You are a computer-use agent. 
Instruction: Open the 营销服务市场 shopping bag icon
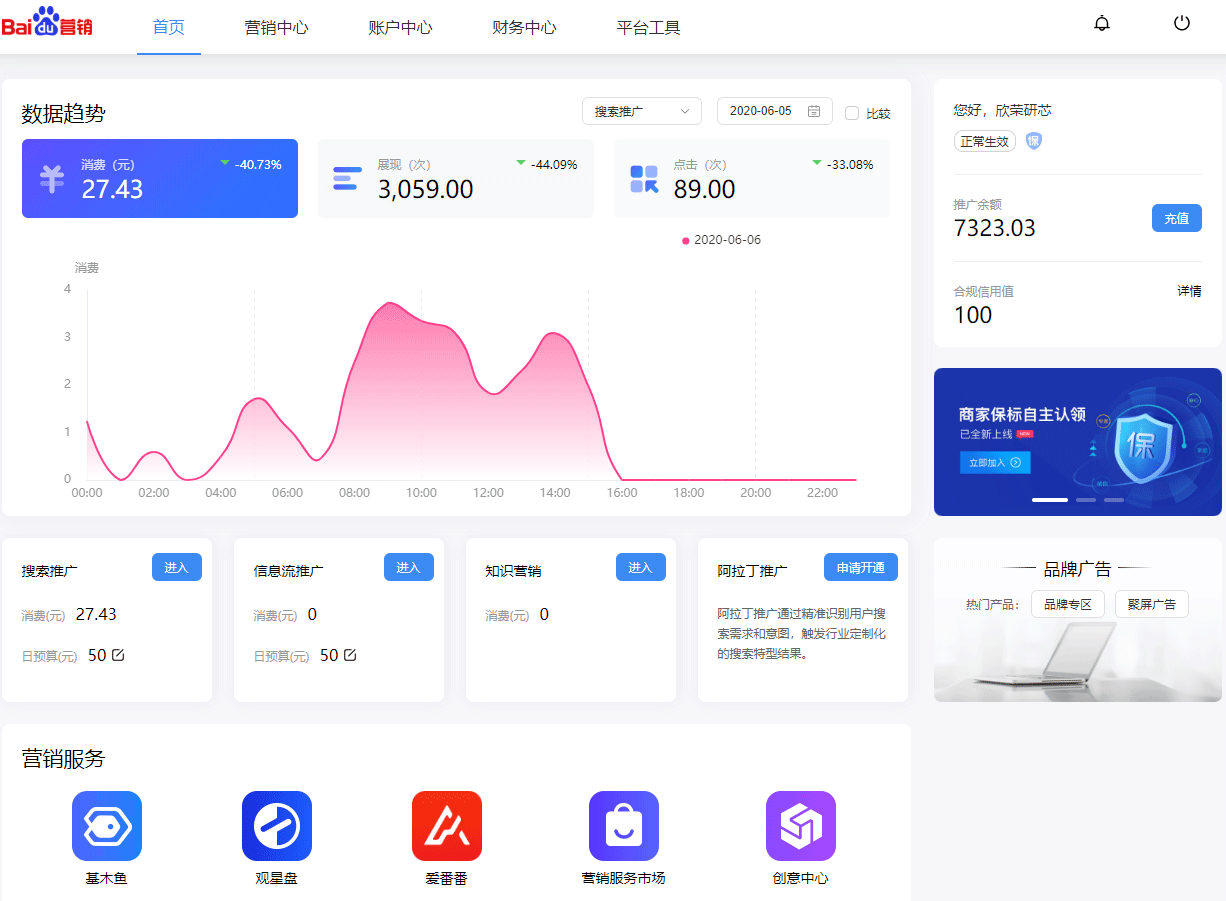tap(623, 826)
